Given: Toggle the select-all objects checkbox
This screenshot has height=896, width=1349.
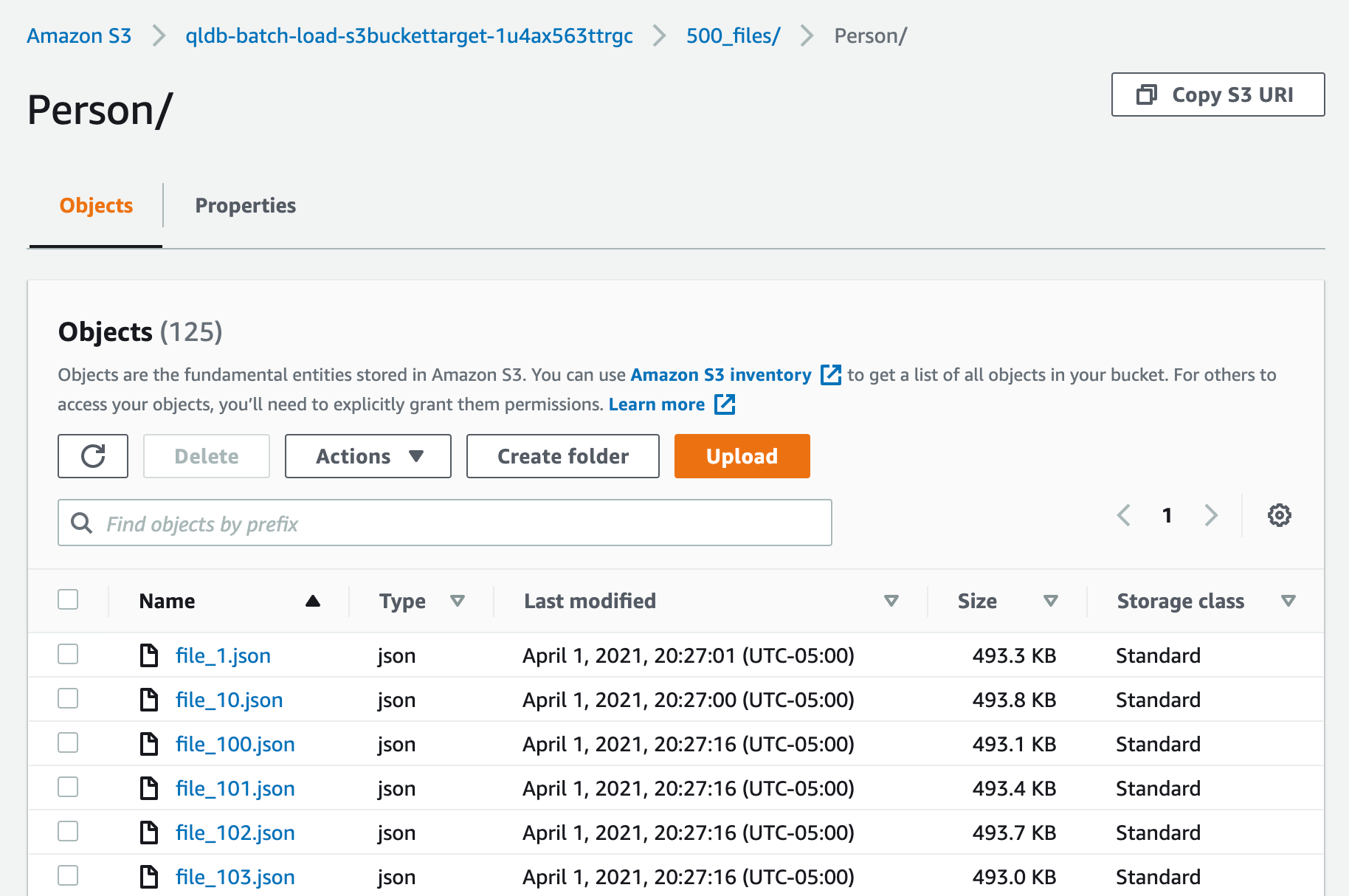Looking at the screenshot, I should point(68,599).
